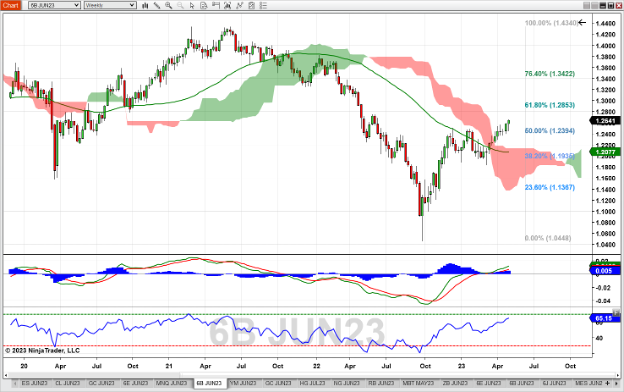Switch to the ES JUN23 tab
The height and width of the screenshot is (392, 624).
[34, 383]
